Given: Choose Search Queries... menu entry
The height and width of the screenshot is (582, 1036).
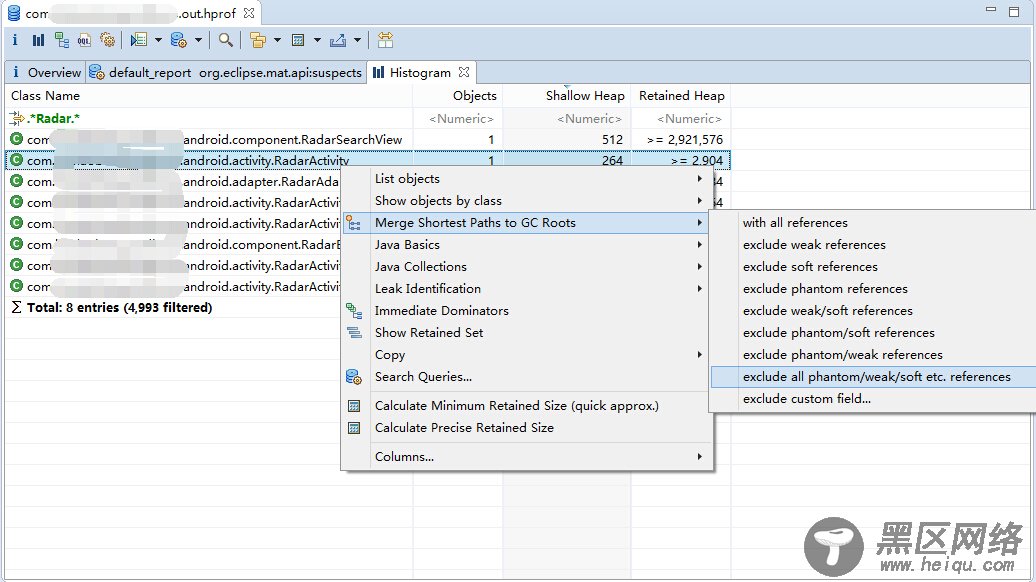Looking at the screenshot, I should coord(527,377).
